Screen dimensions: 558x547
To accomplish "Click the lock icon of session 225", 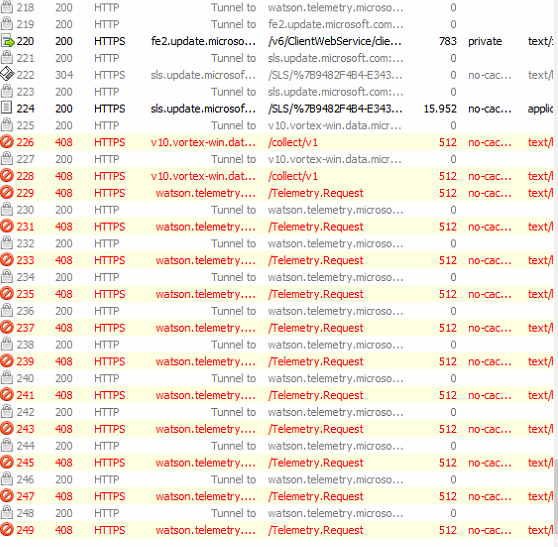I will pyautogui.click(x=7, y=125).
